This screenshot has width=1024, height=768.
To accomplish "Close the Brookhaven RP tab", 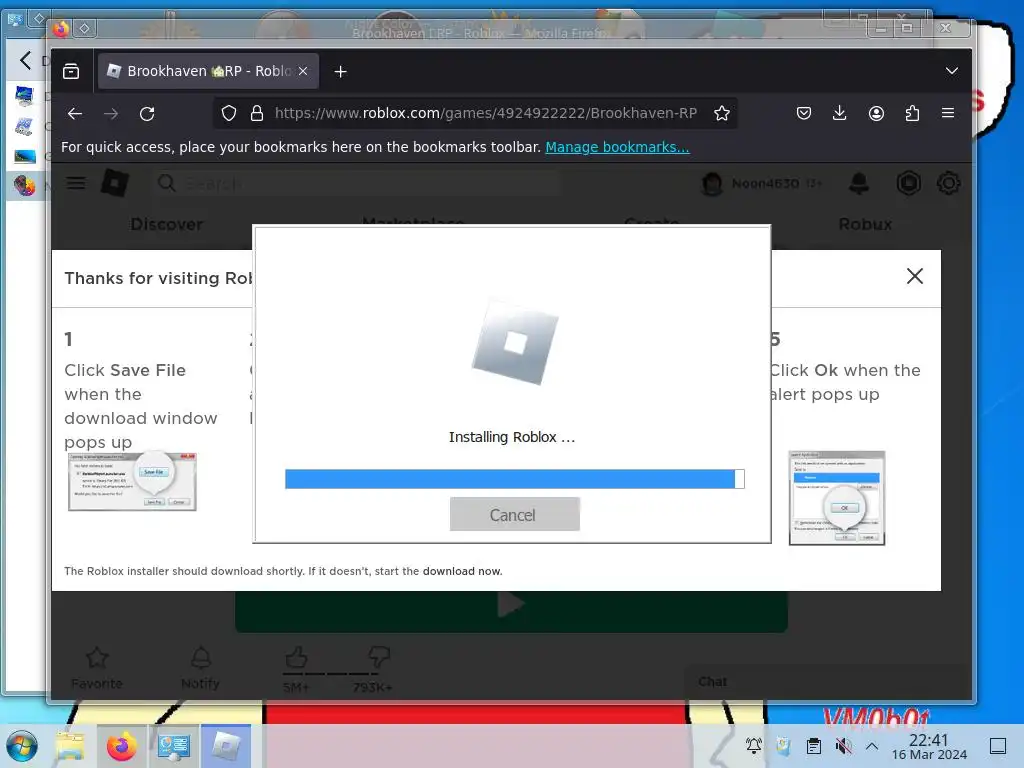I will 303,71.
